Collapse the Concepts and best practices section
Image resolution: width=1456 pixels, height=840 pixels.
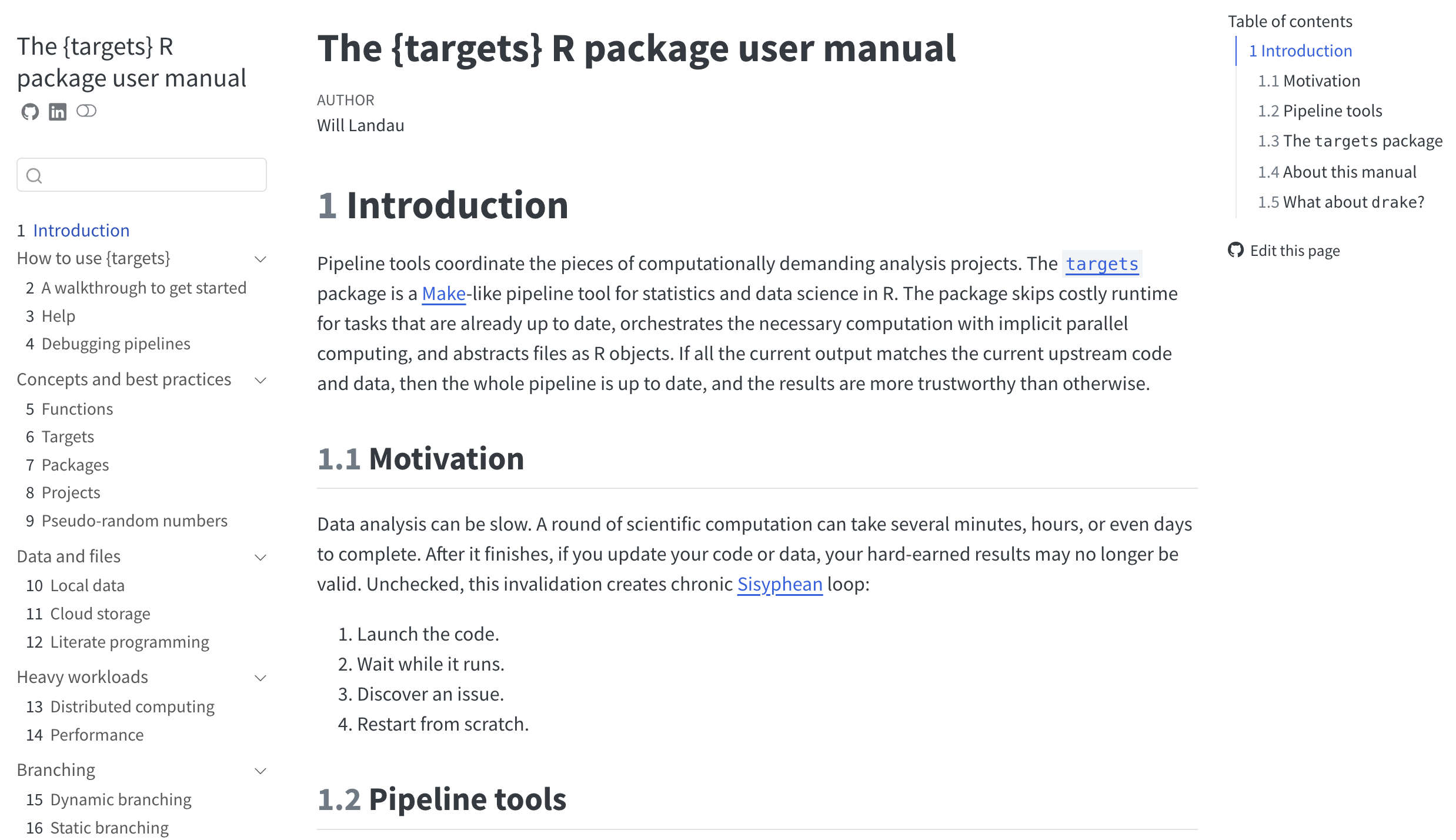[261, 380]
